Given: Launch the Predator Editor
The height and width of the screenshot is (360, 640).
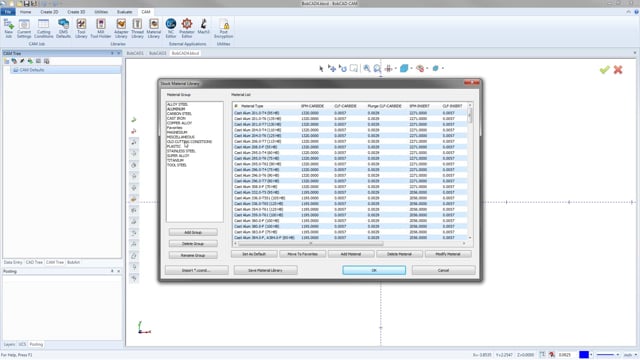Looking at the screenshot, I should [x=187, y=28].
